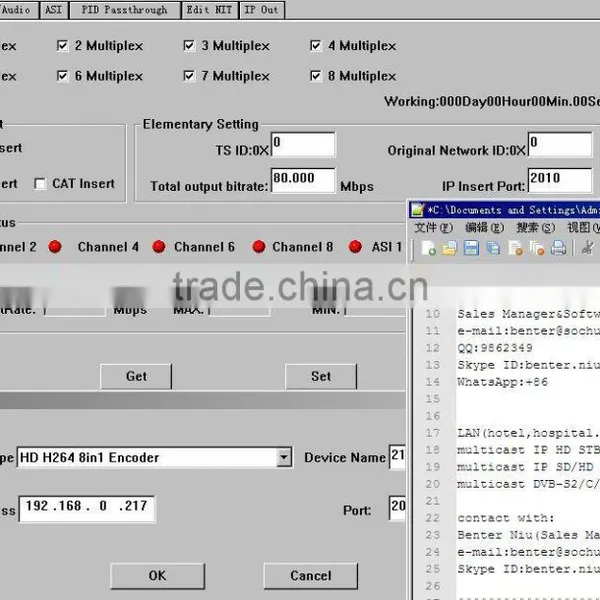Uncheck the 8 Multiplex checkbox
This screenshot has height=600, width=600.
315,76
